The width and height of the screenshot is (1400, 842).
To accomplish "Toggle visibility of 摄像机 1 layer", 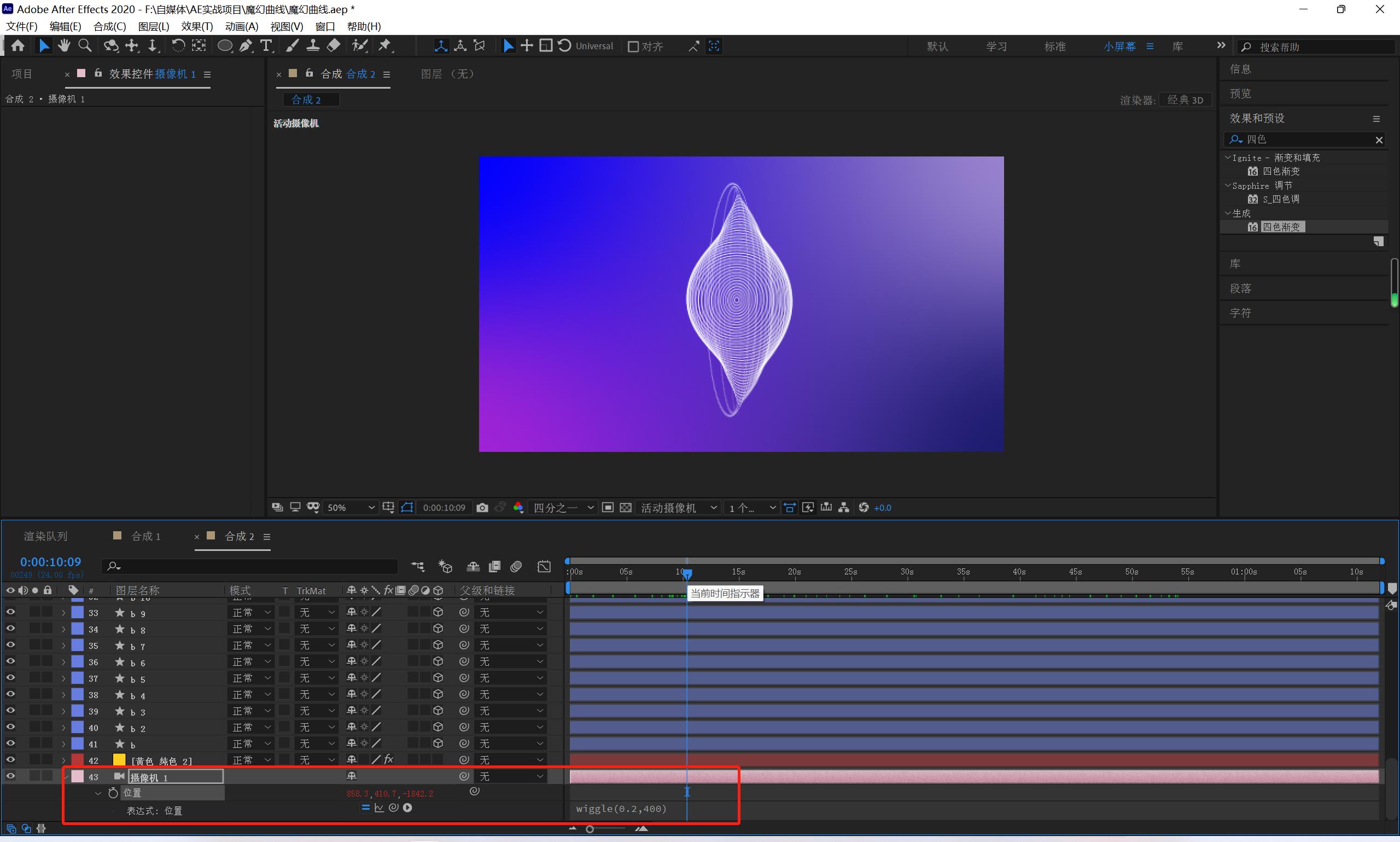I will click(x=10, y=776).
